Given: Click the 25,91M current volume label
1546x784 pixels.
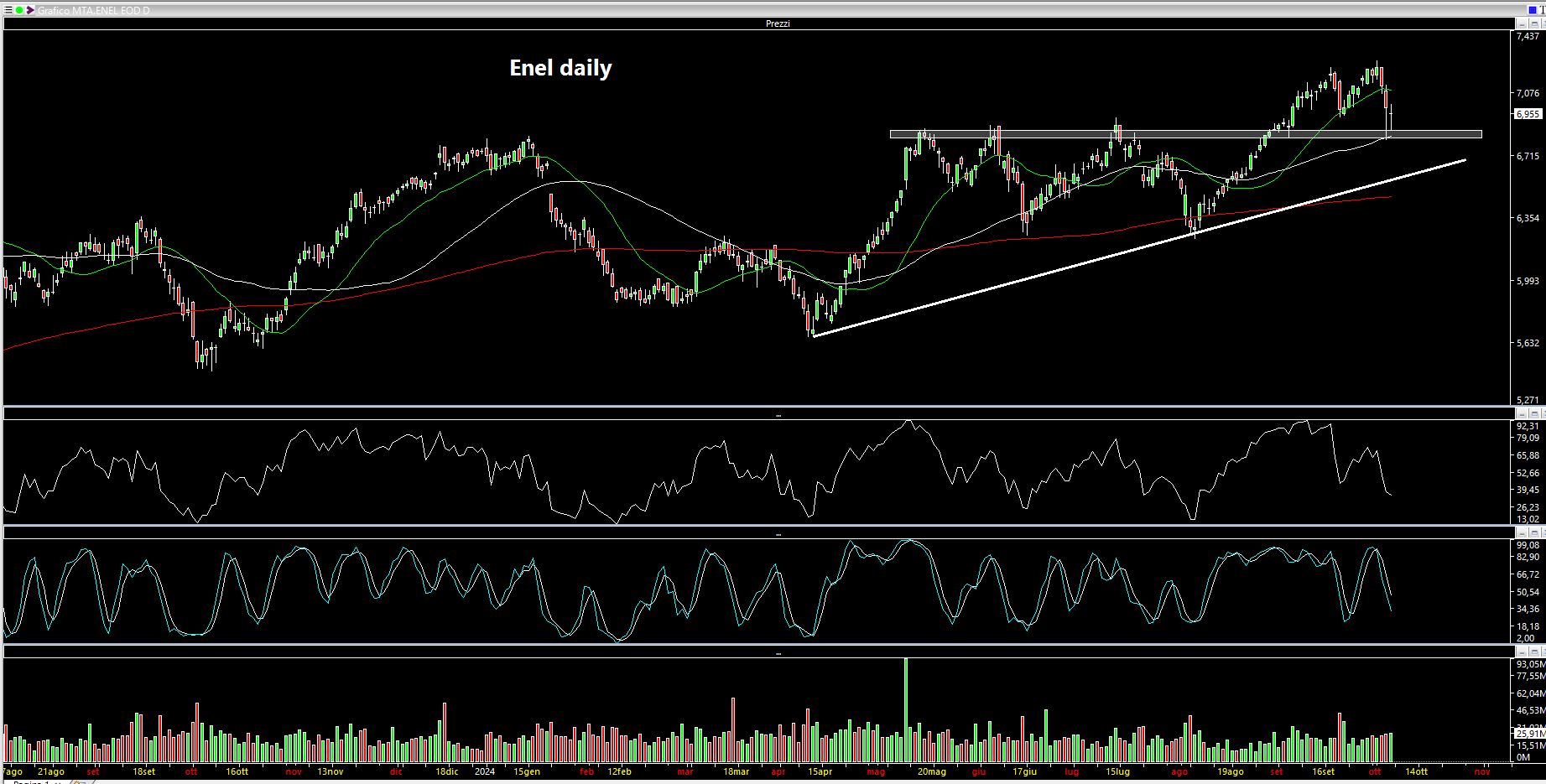Looking at the screenshot, I should pyautogui.click(x=1528, y=733).
